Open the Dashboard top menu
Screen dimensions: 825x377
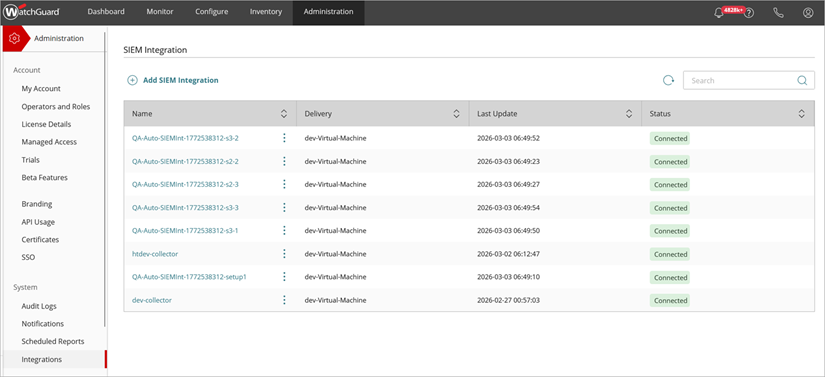click(106, 12)
